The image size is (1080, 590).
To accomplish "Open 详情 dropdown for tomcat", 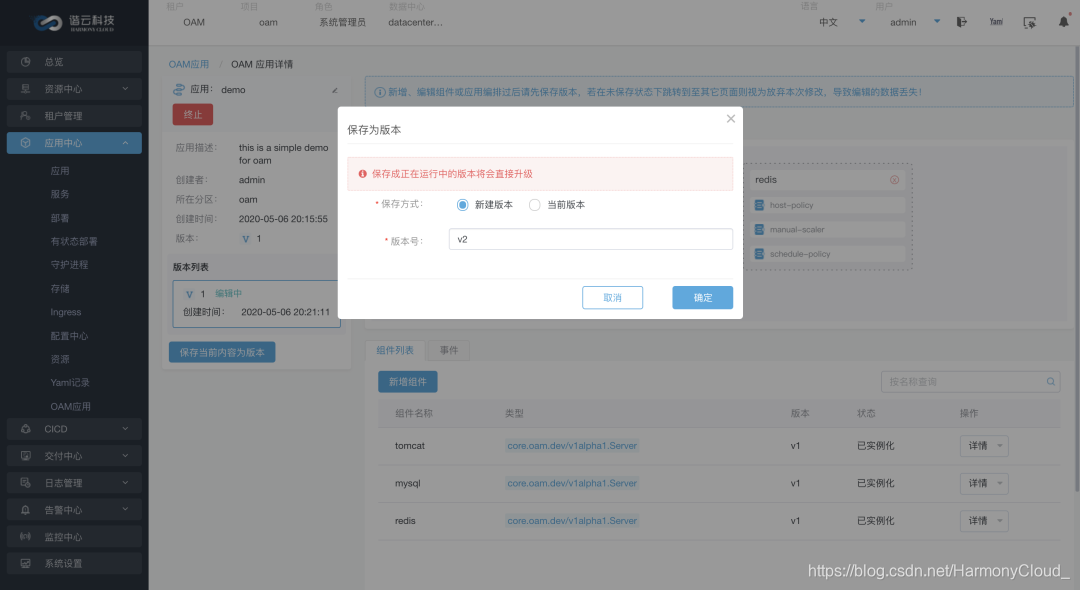I will [x=984, y=446].
